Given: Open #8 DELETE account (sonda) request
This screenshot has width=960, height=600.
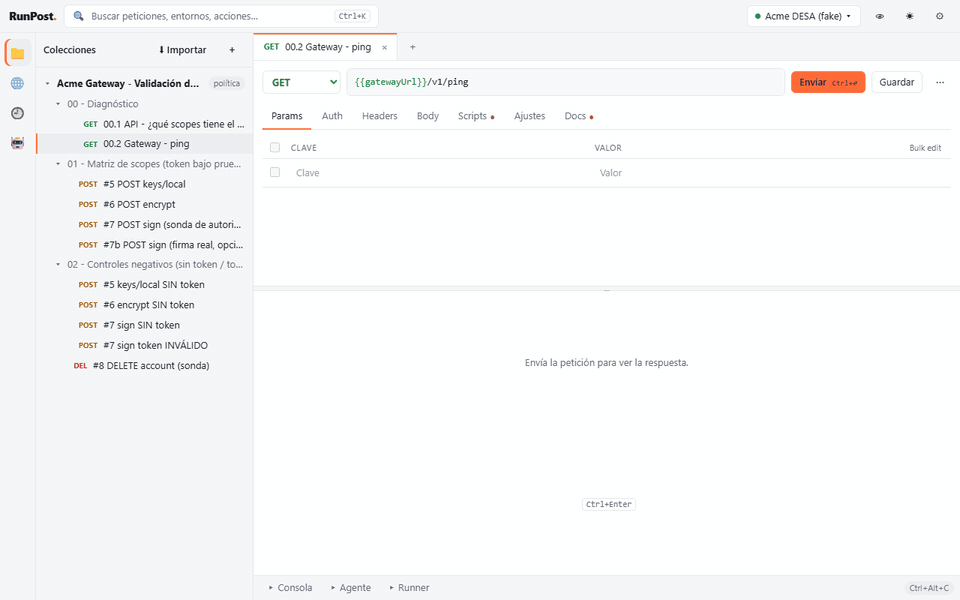Looking at the screenshot, I should pyautogui.click(x=144, y=366).
